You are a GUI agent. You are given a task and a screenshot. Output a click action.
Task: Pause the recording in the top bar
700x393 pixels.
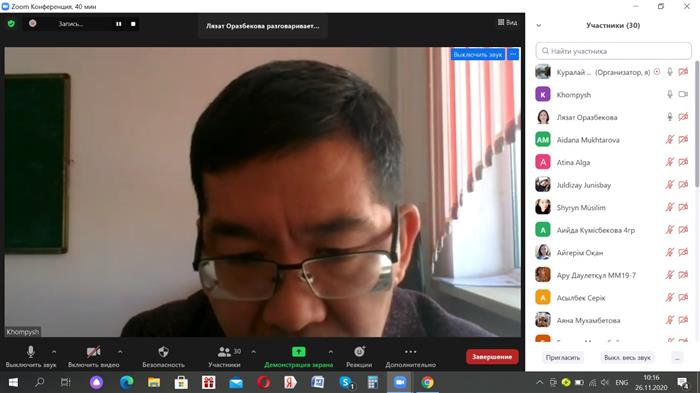tap(119, 24)
